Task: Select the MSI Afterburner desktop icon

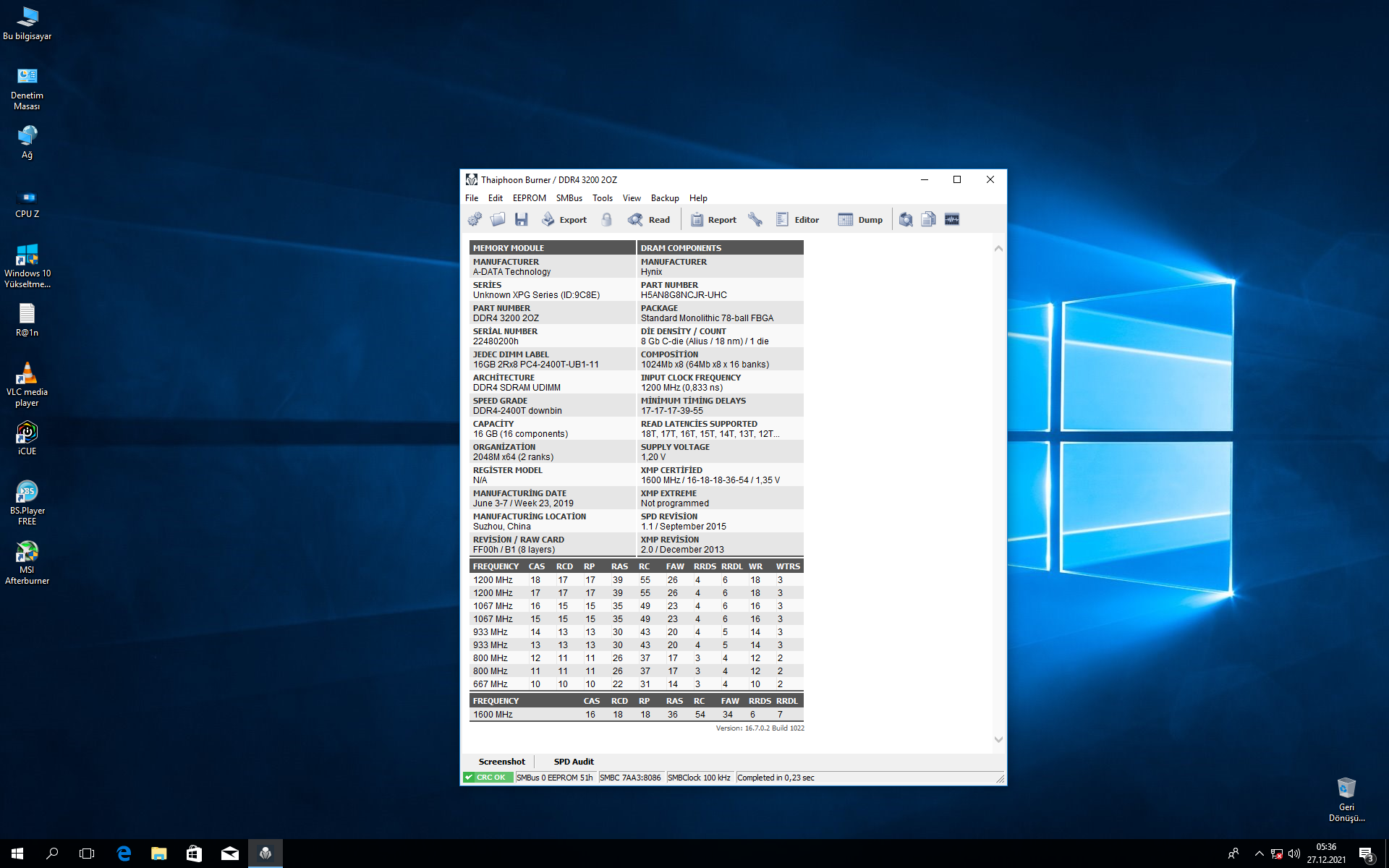Action: (x=27, y=563)
